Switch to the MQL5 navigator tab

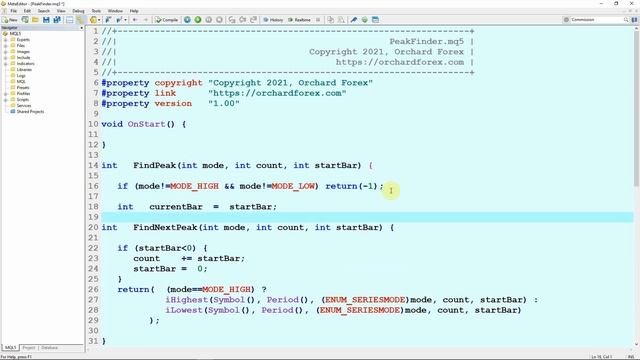[x=10, y=348]
